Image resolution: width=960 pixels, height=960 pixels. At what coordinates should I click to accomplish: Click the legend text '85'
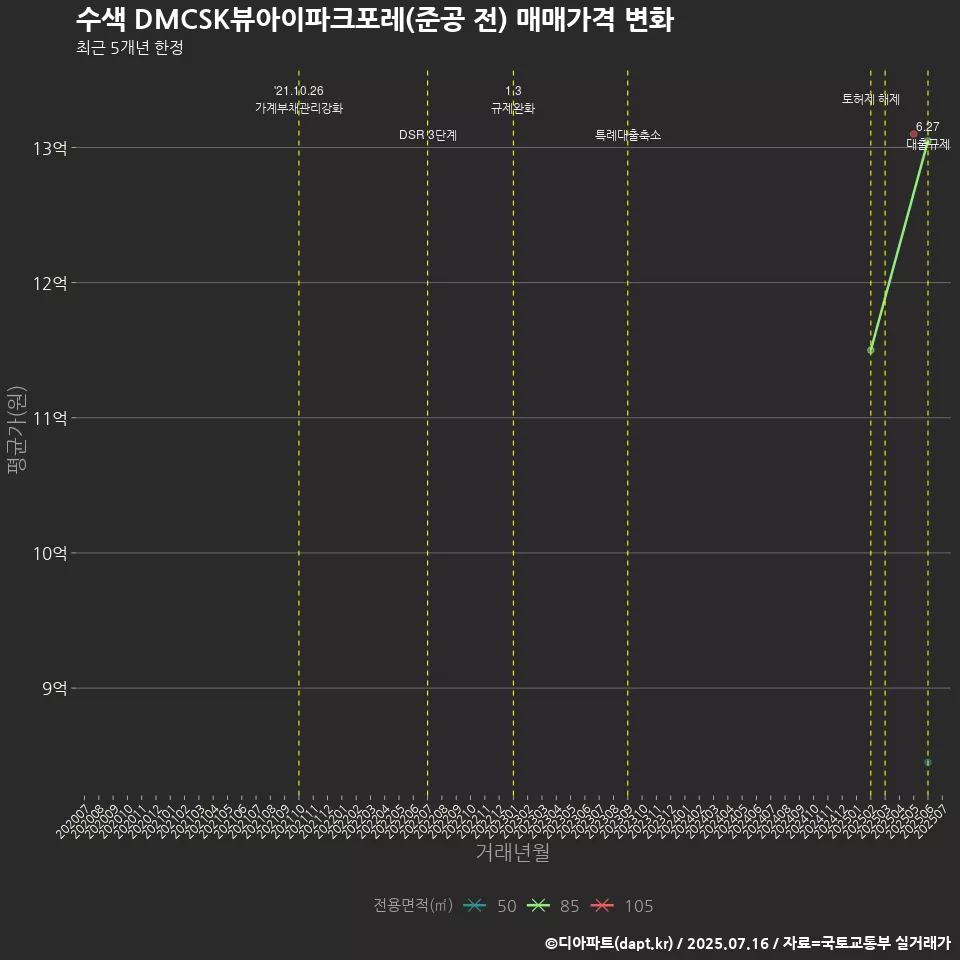569,906
